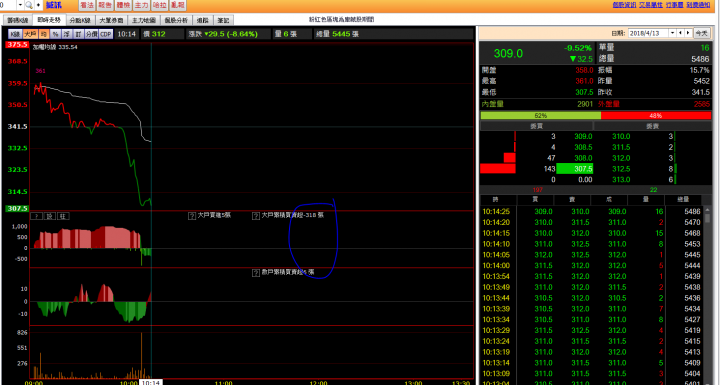720x385 pixels.
Task: Toggle the 分價 chart button
Action: (x=91, y=34)
